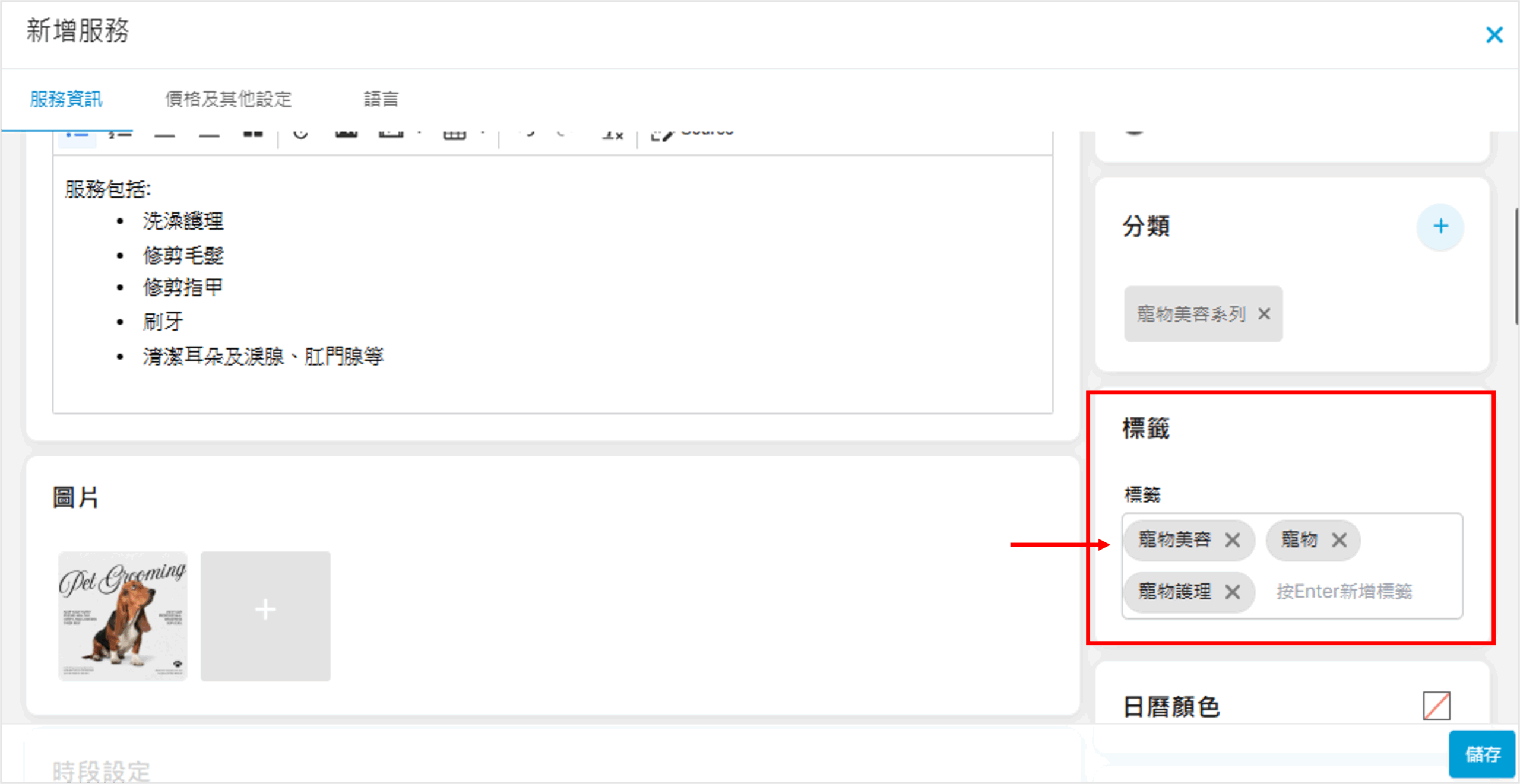Toggle the numbered list formatting icon
The width and height of the screenshot is (1520, 784).
point(119,137)
